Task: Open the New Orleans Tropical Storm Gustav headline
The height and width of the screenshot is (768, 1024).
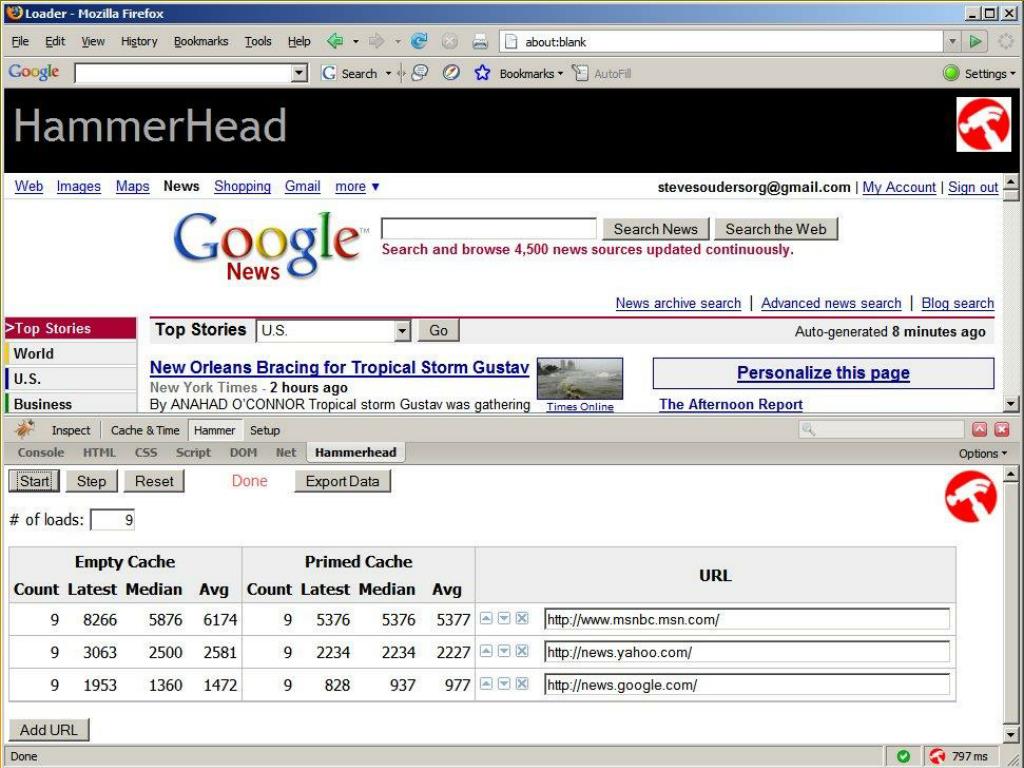Action: [x=339, y=367]
